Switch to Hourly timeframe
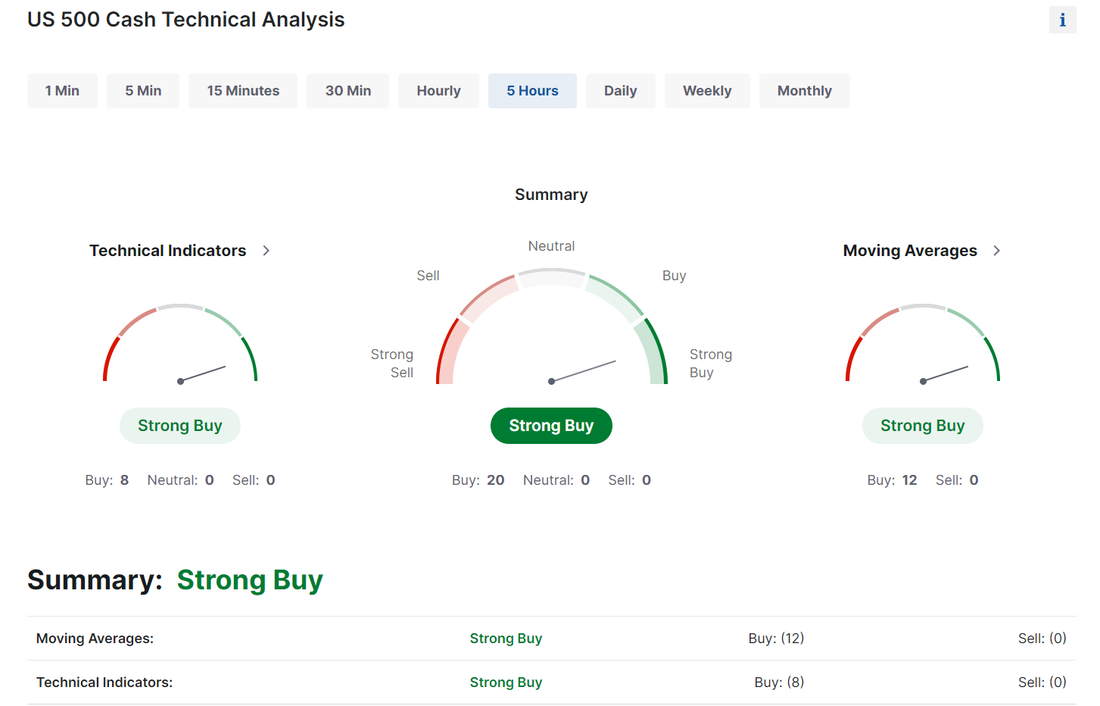1100x706 pixels. [438, 91]
